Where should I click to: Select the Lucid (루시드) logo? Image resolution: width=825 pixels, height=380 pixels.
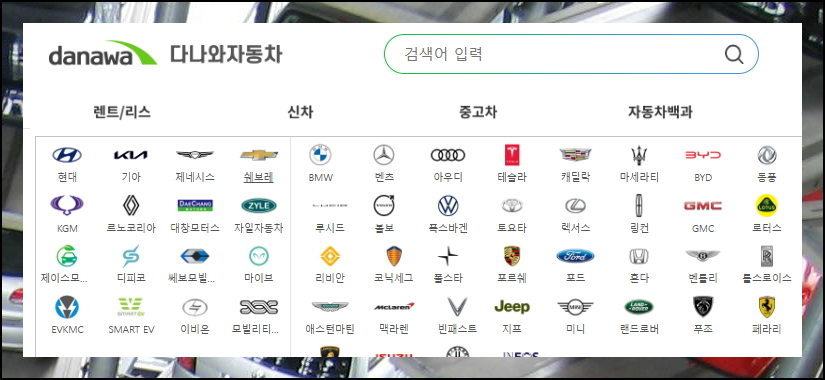tap(330, 205)
